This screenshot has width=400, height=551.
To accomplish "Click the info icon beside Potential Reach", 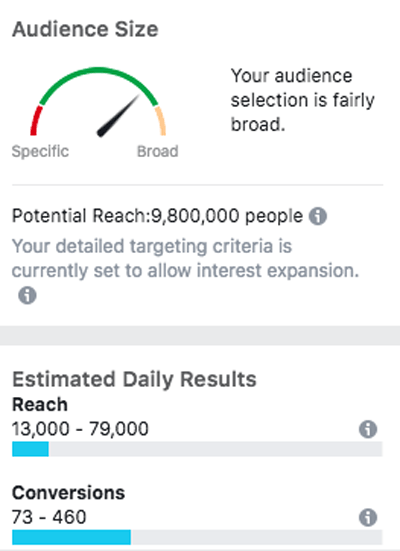I will [x=318, y=216].
